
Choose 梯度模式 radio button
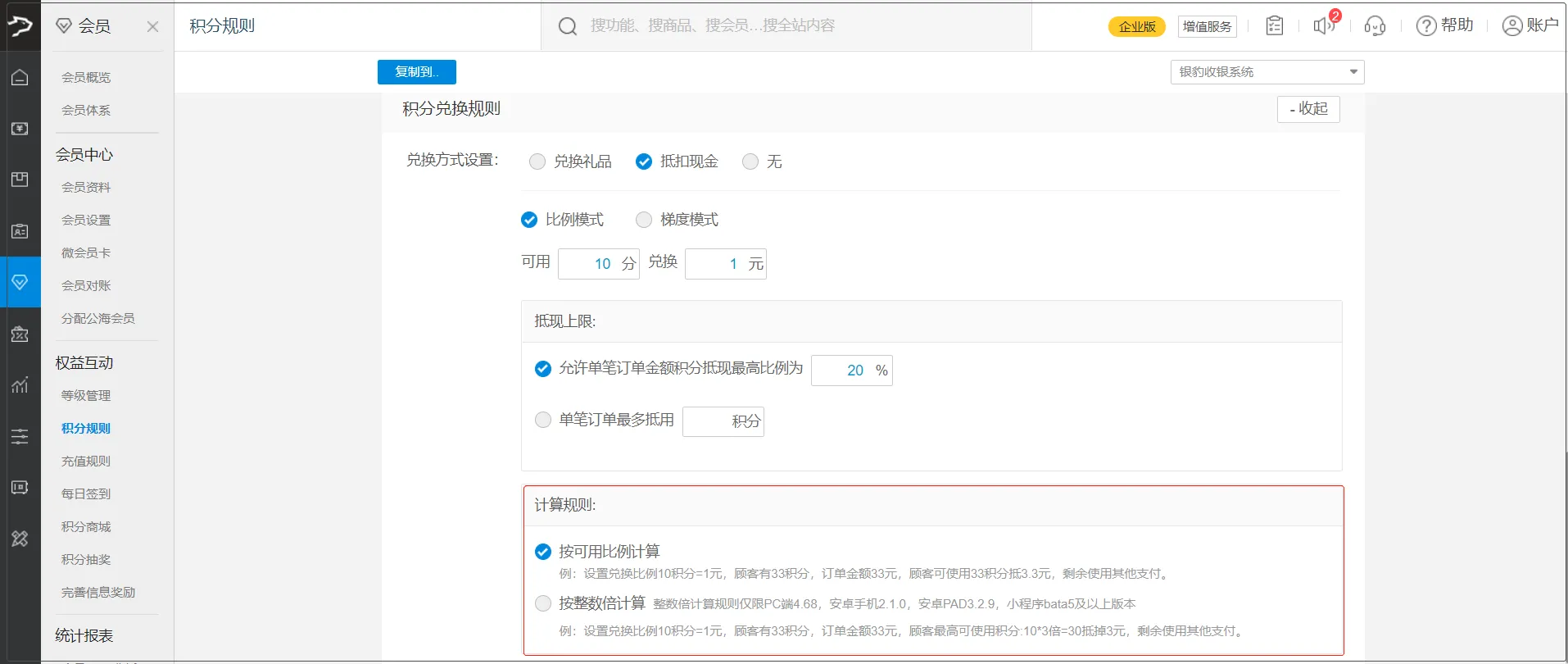pyautogui.click(x=644, y=220)
